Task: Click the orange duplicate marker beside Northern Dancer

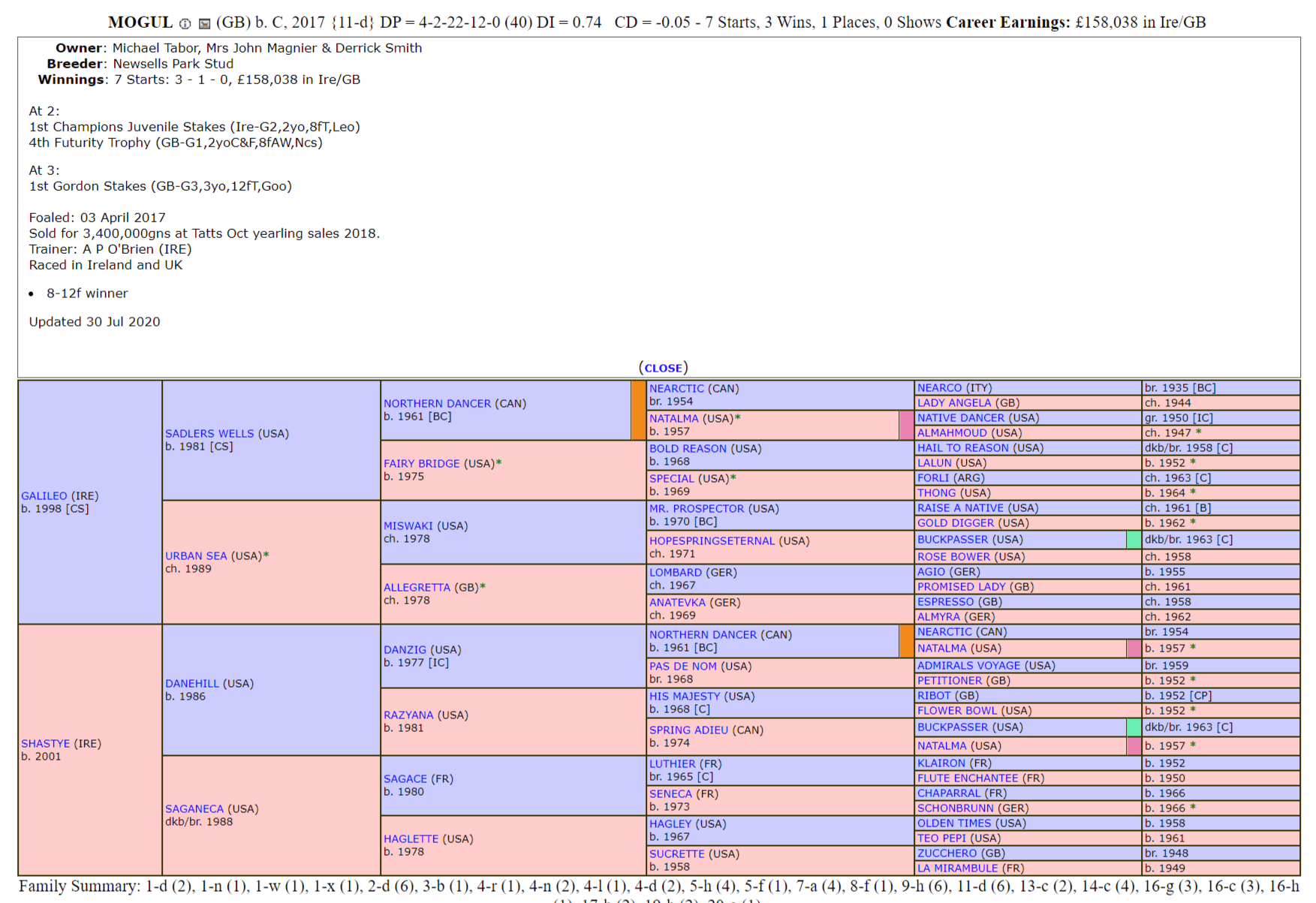Action: (637, 410)
